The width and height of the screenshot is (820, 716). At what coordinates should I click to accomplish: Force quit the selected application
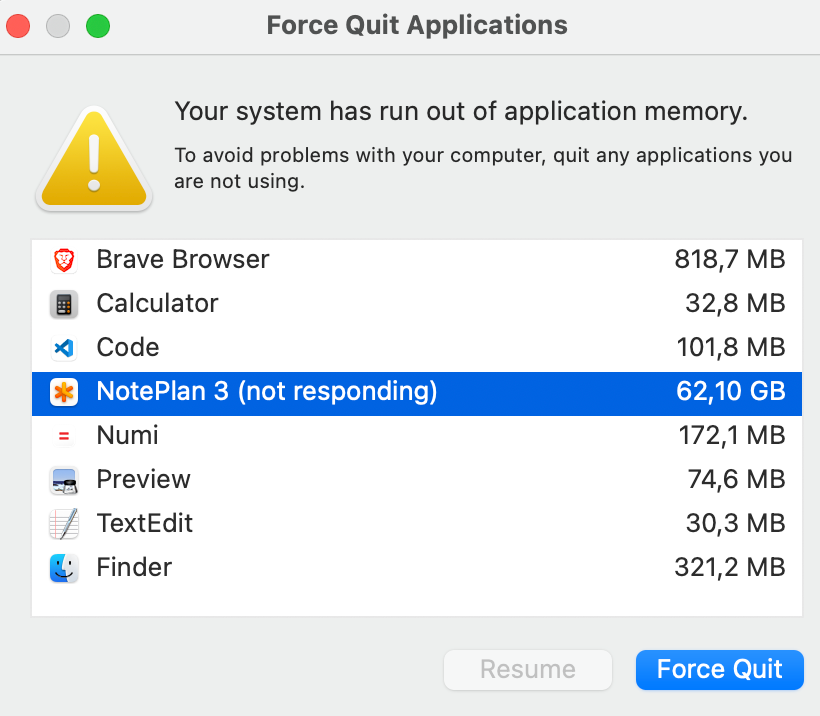coord(720,669)
